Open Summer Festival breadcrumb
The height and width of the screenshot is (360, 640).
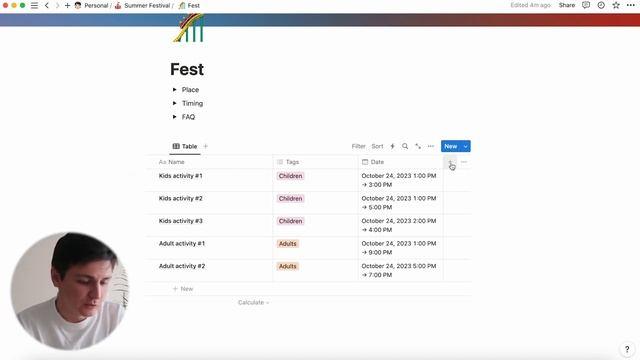tap(142, 5)
